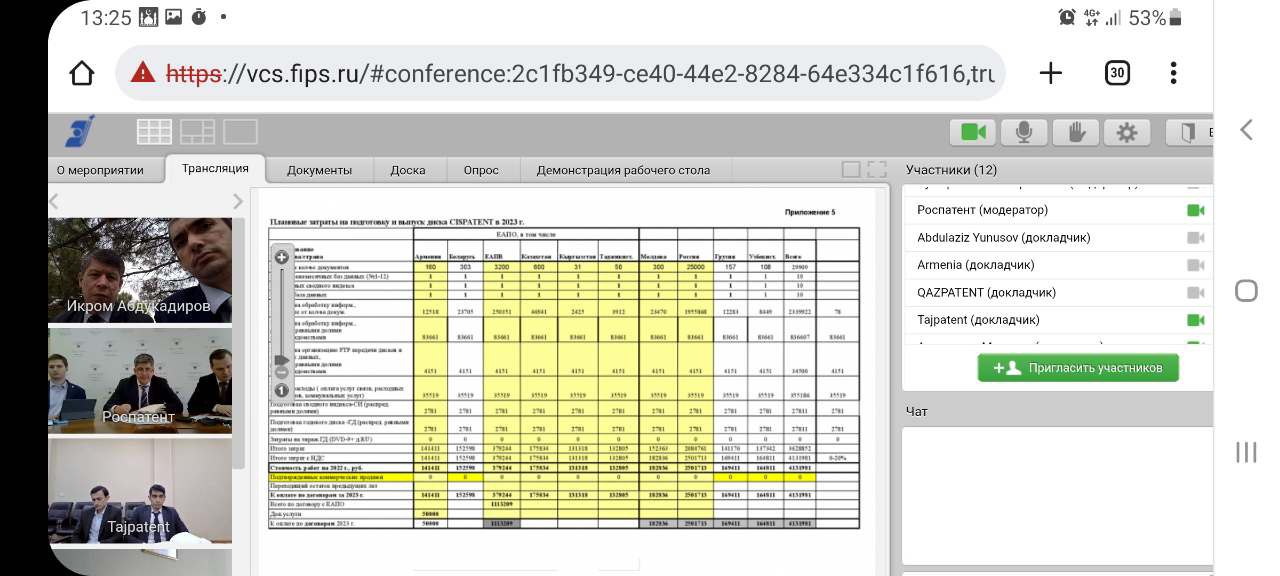Screen dimensions: 1280x576
Task: Select the grid video layout icon
Action: [154, 132]
